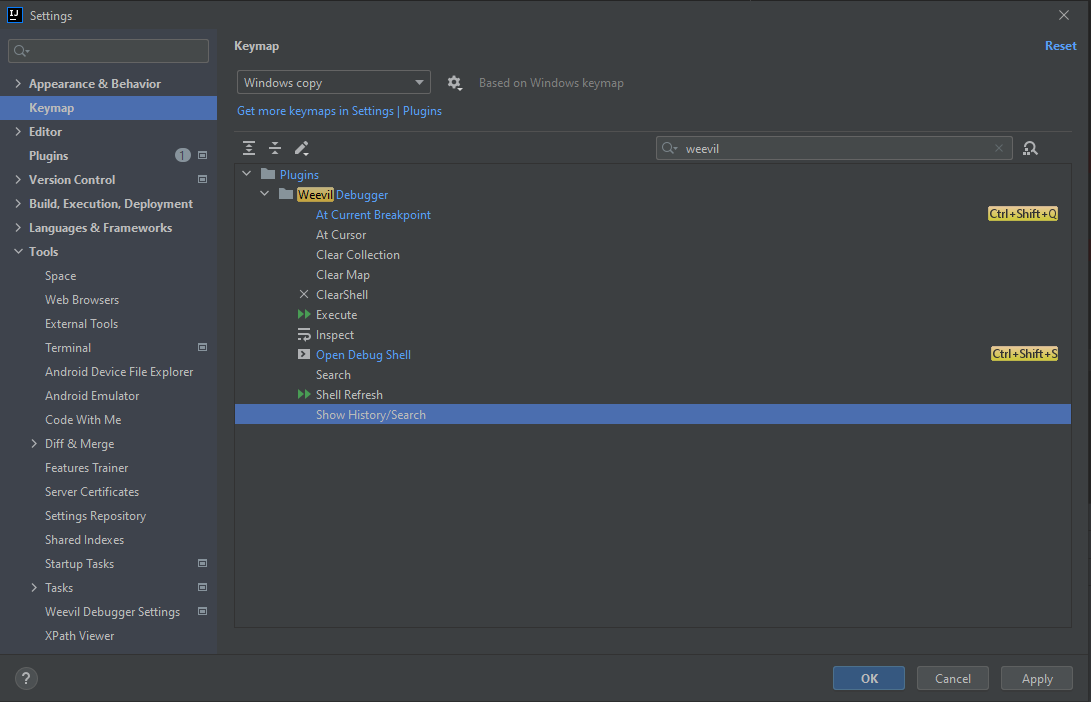Open Weevil Debugger Settings page

pos(113,612)
